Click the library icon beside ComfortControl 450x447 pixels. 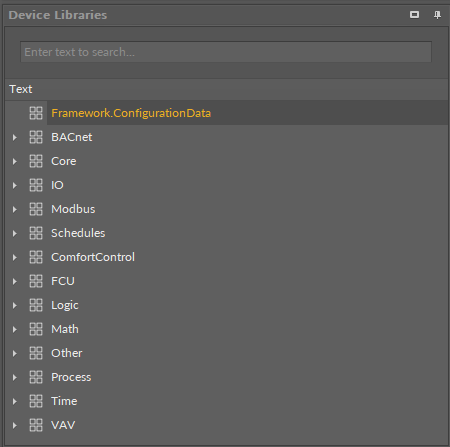[x=36, y=257]
